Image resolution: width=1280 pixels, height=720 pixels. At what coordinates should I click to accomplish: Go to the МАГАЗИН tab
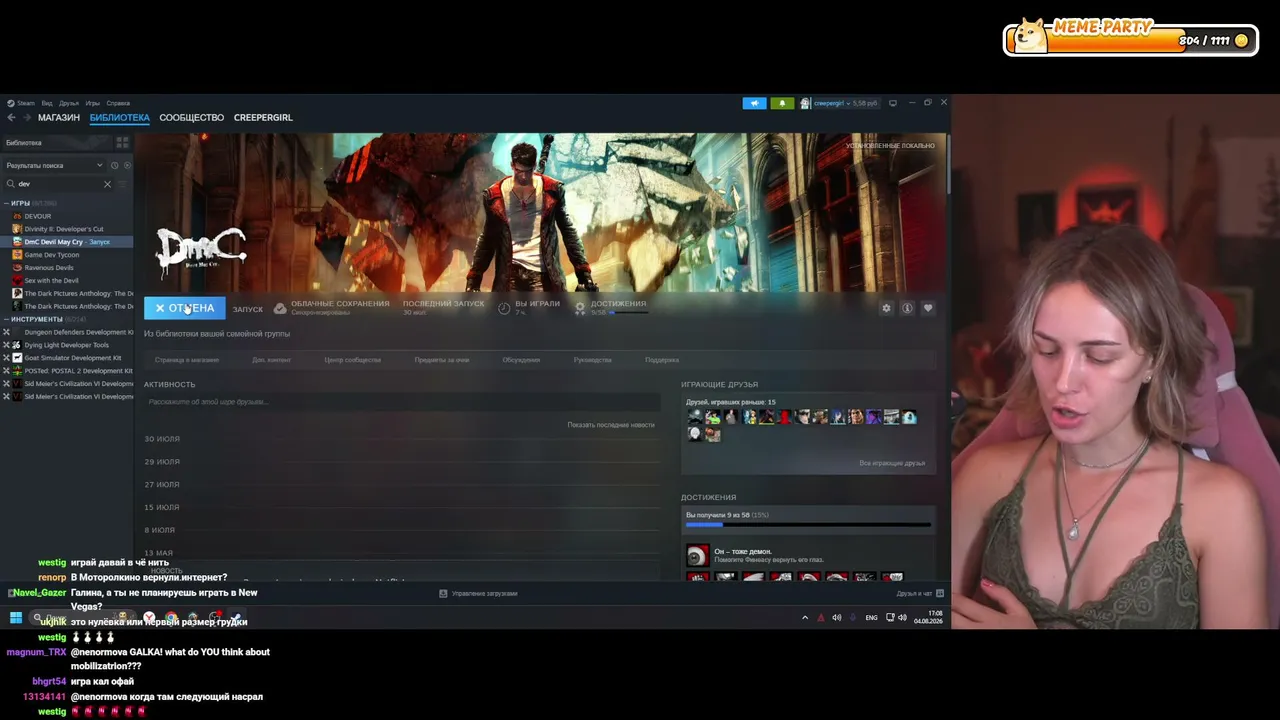59,118
